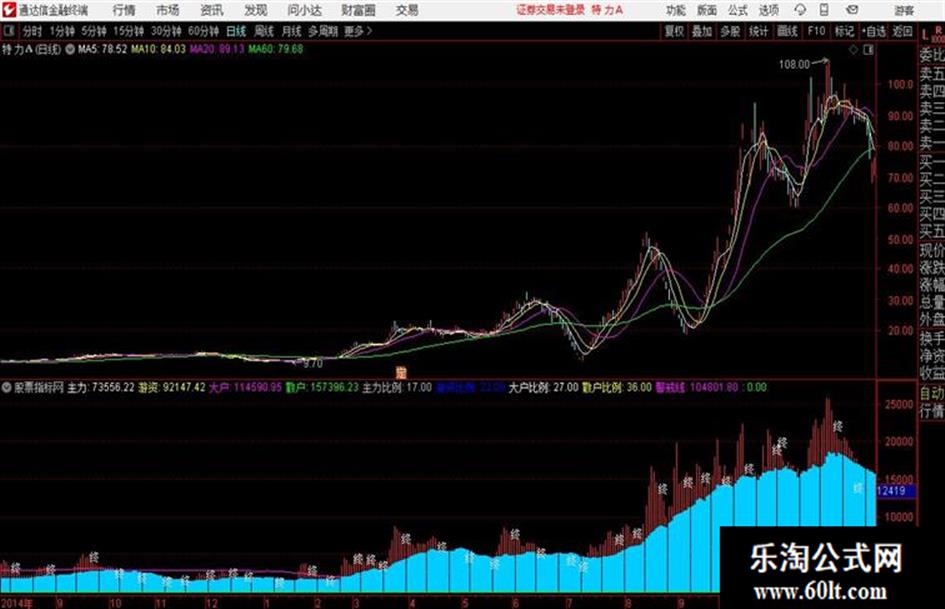Click the 游资: 92147.42 indicator value

(x=172, y=387)
